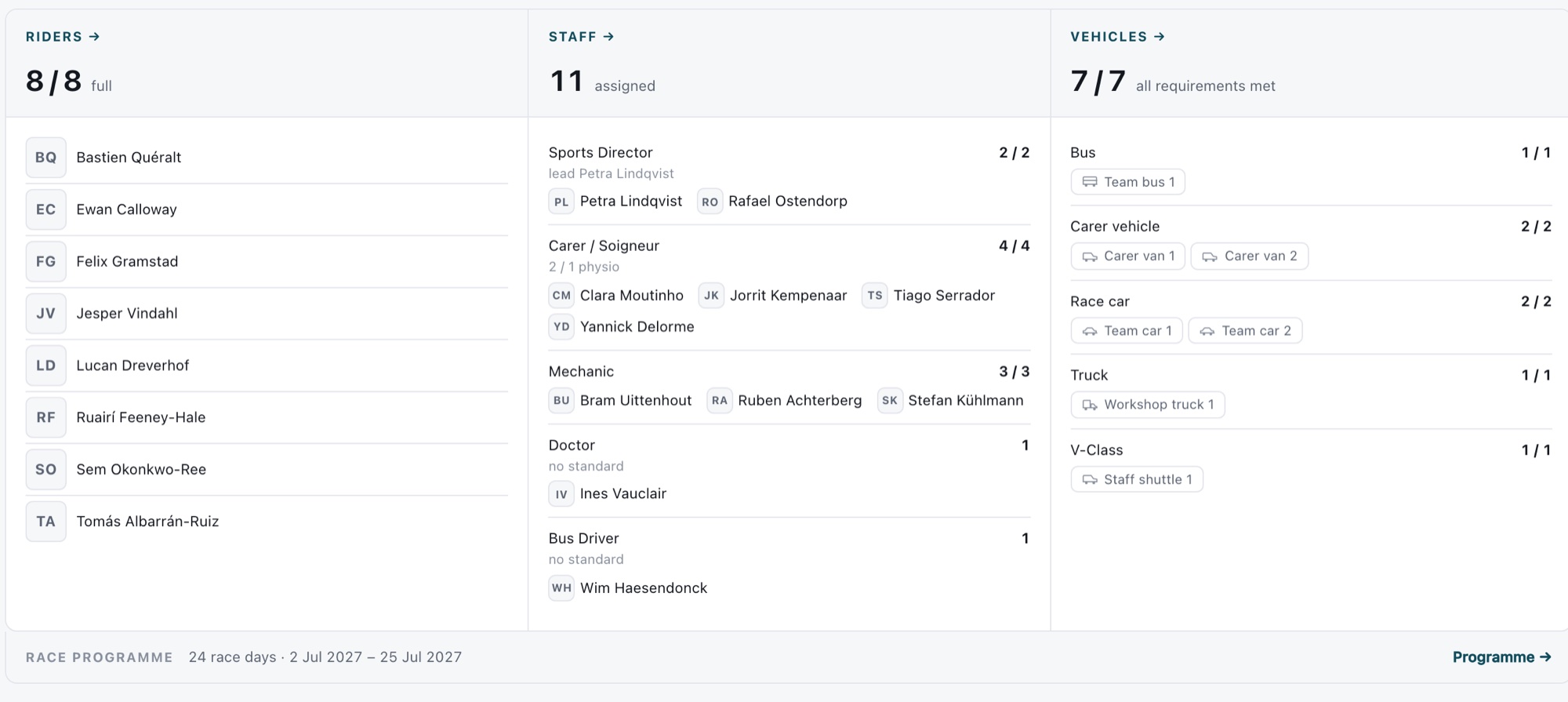Click the Sports Director role heading

pyautogui.click(x=601, y=153)
